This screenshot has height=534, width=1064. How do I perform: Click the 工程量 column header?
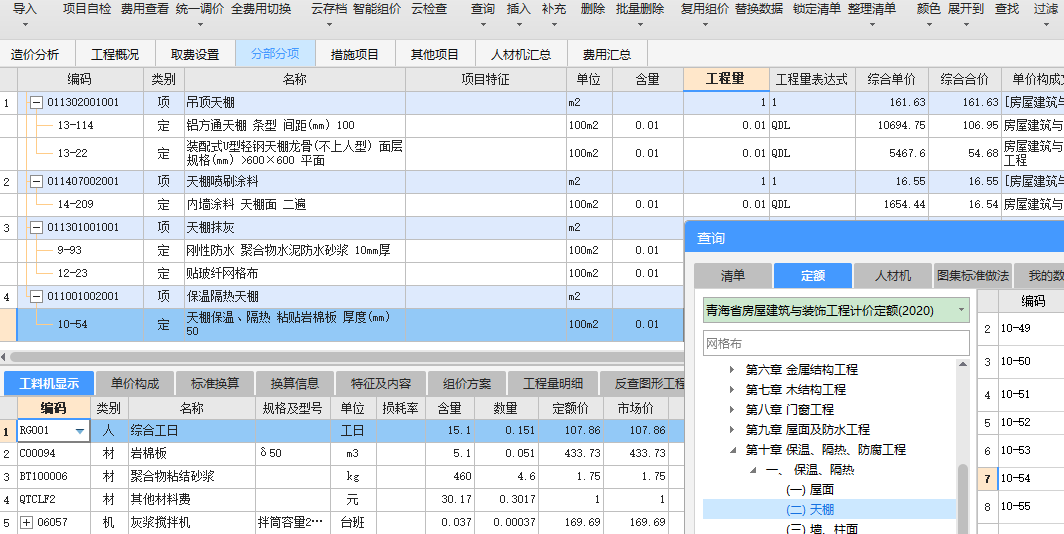coord(725,79)
